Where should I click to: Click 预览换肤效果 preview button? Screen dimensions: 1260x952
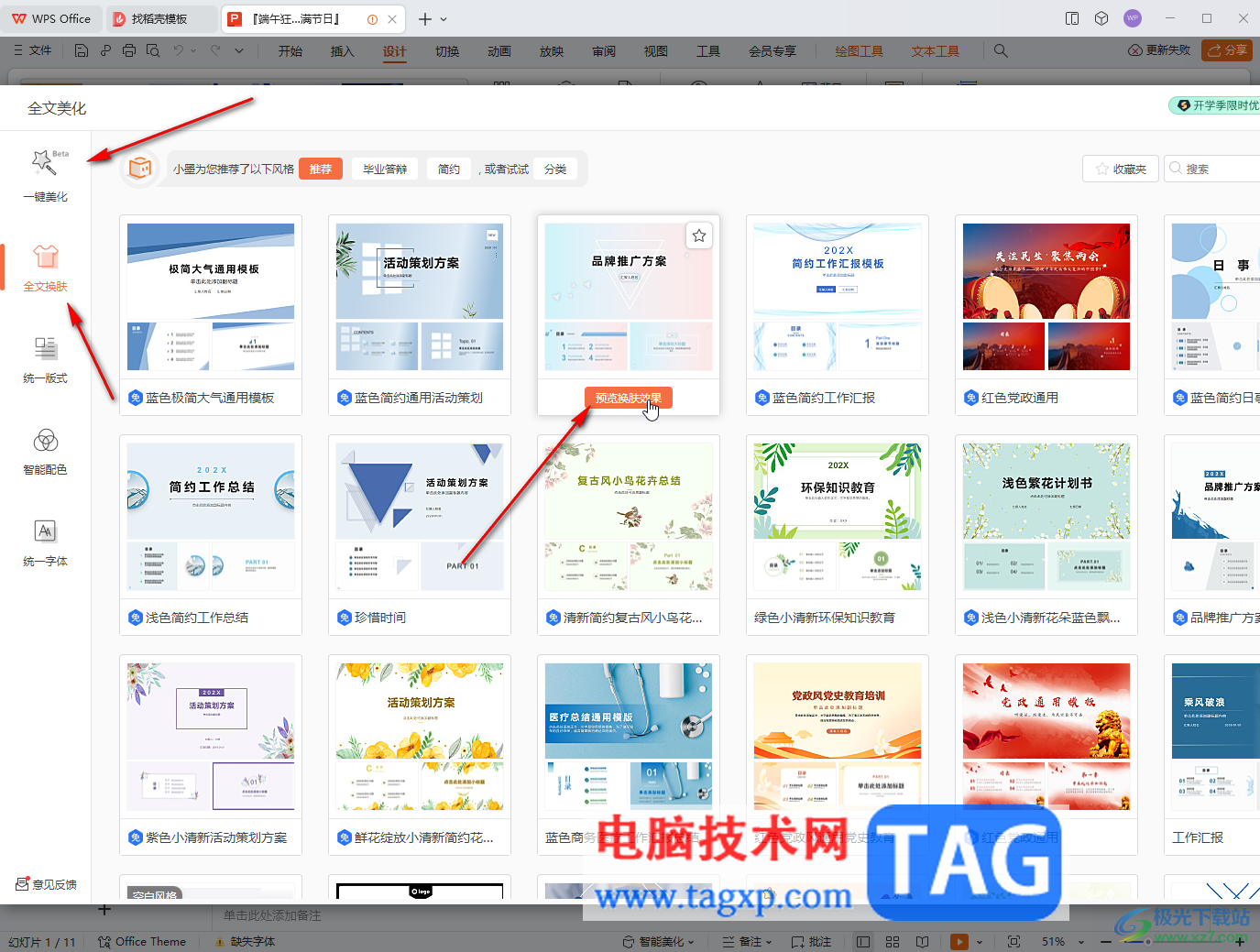pyautogui.click(x=629, y=398)
